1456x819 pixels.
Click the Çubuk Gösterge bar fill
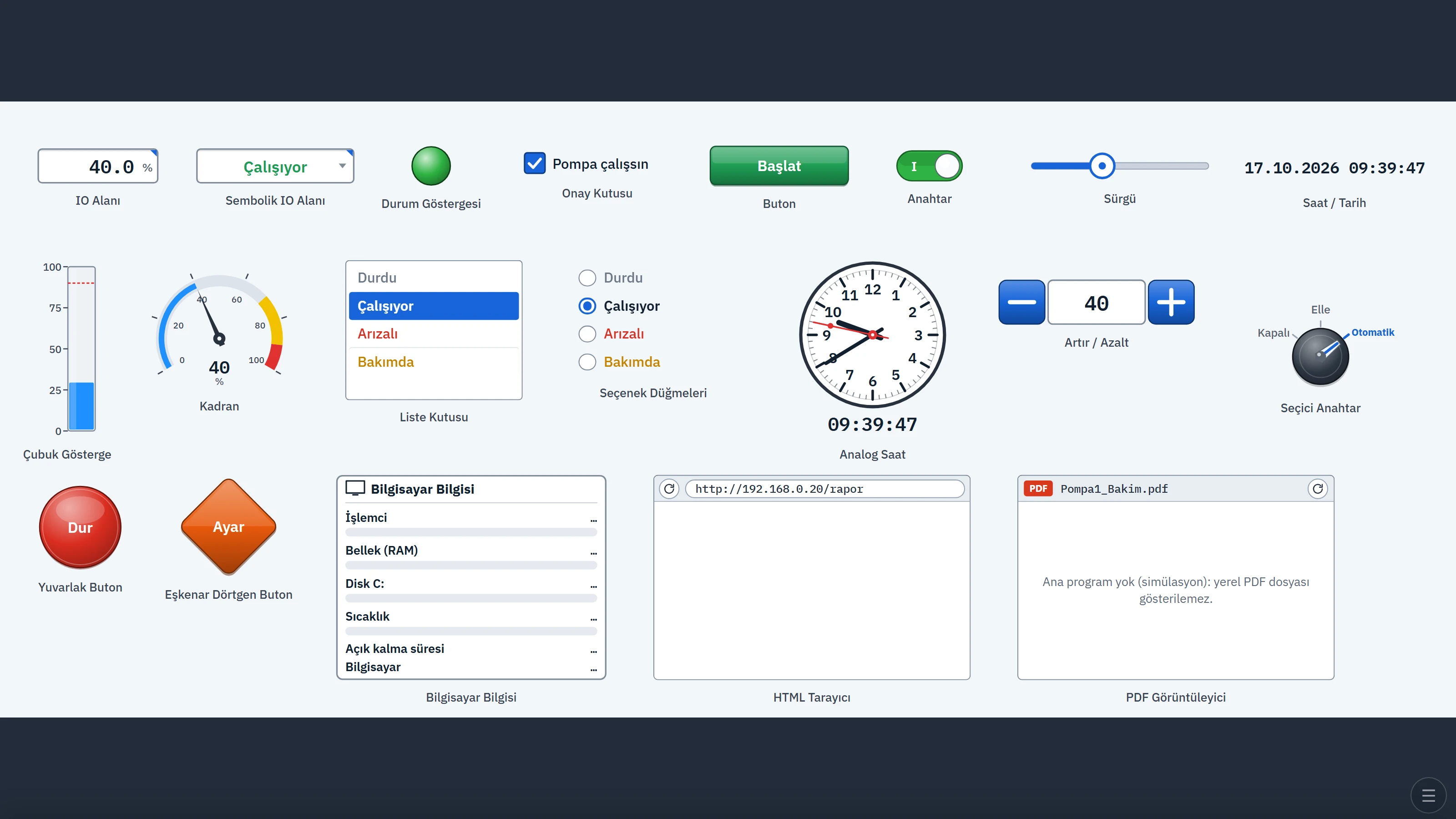click(x=81, y=406)
